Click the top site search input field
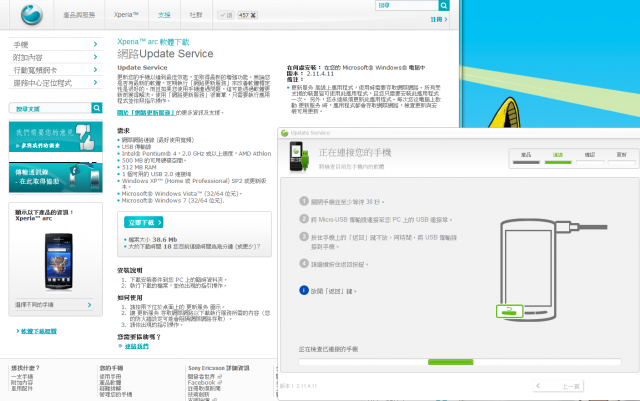This screenshot has height=401, width=640. click(x=407, y=5)
